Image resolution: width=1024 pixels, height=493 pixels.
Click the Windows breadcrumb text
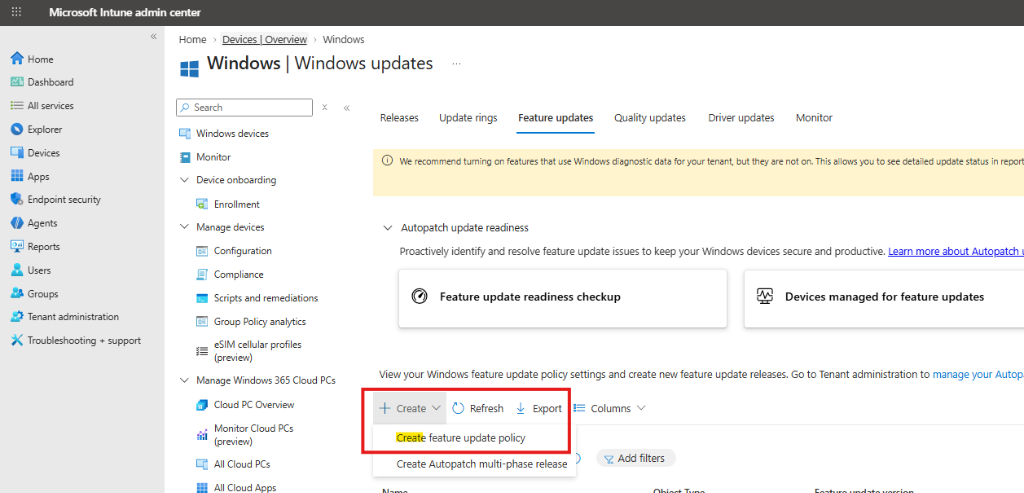(344, 40)
